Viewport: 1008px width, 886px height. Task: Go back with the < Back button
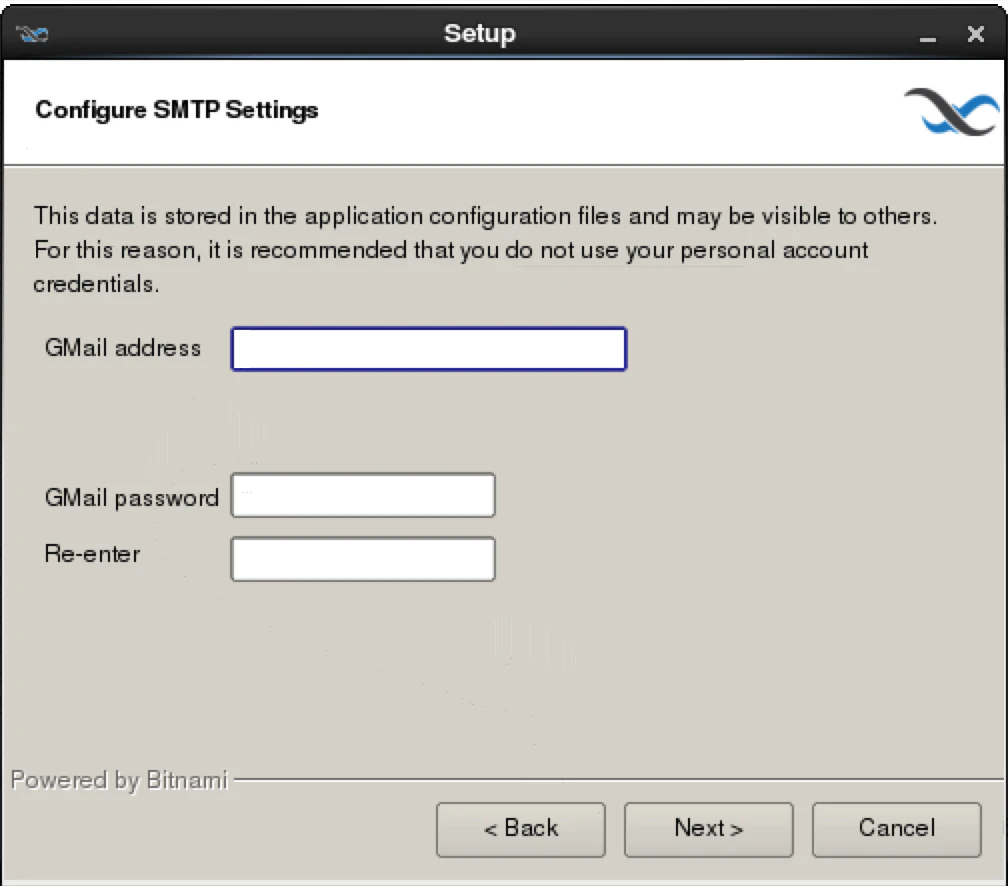tap(521, 829)
